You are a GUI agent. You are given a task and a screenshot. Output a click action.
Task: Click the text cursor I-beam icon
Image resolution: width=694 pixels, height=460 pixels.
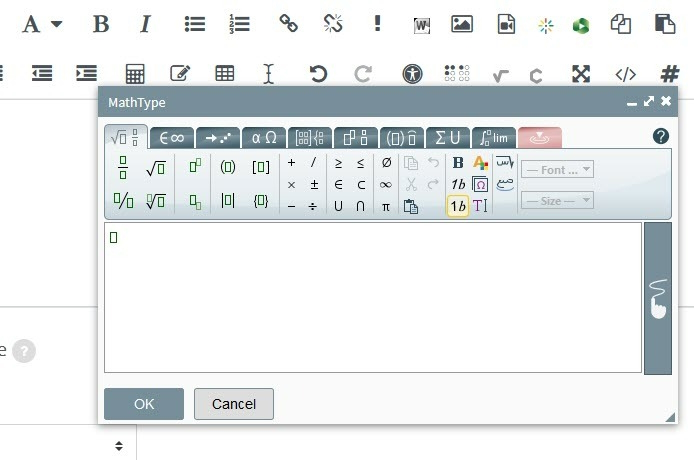point(269,73)
